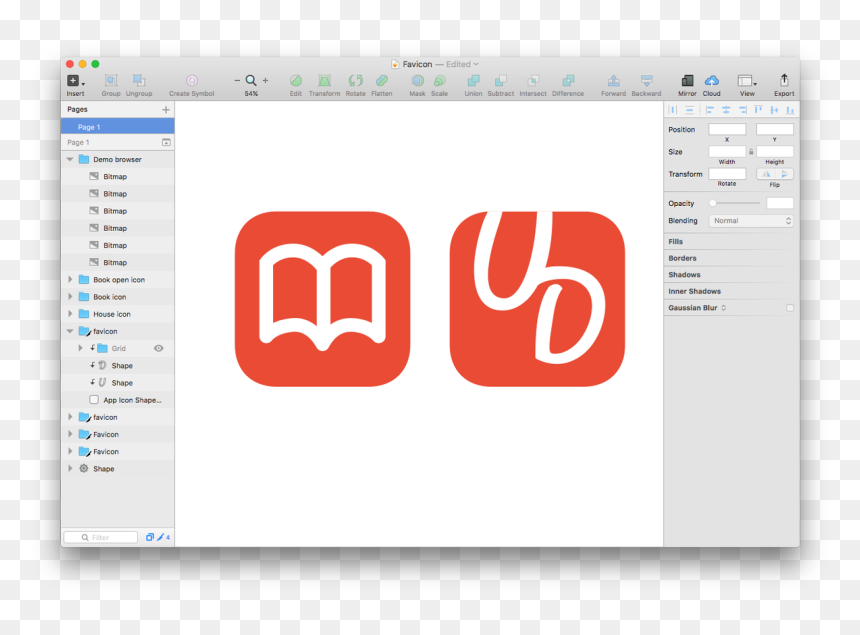Viewport: 860px width, 635px height.
Task: Click the Ungroup toolbar icon
Action: [x=139, y=81]
